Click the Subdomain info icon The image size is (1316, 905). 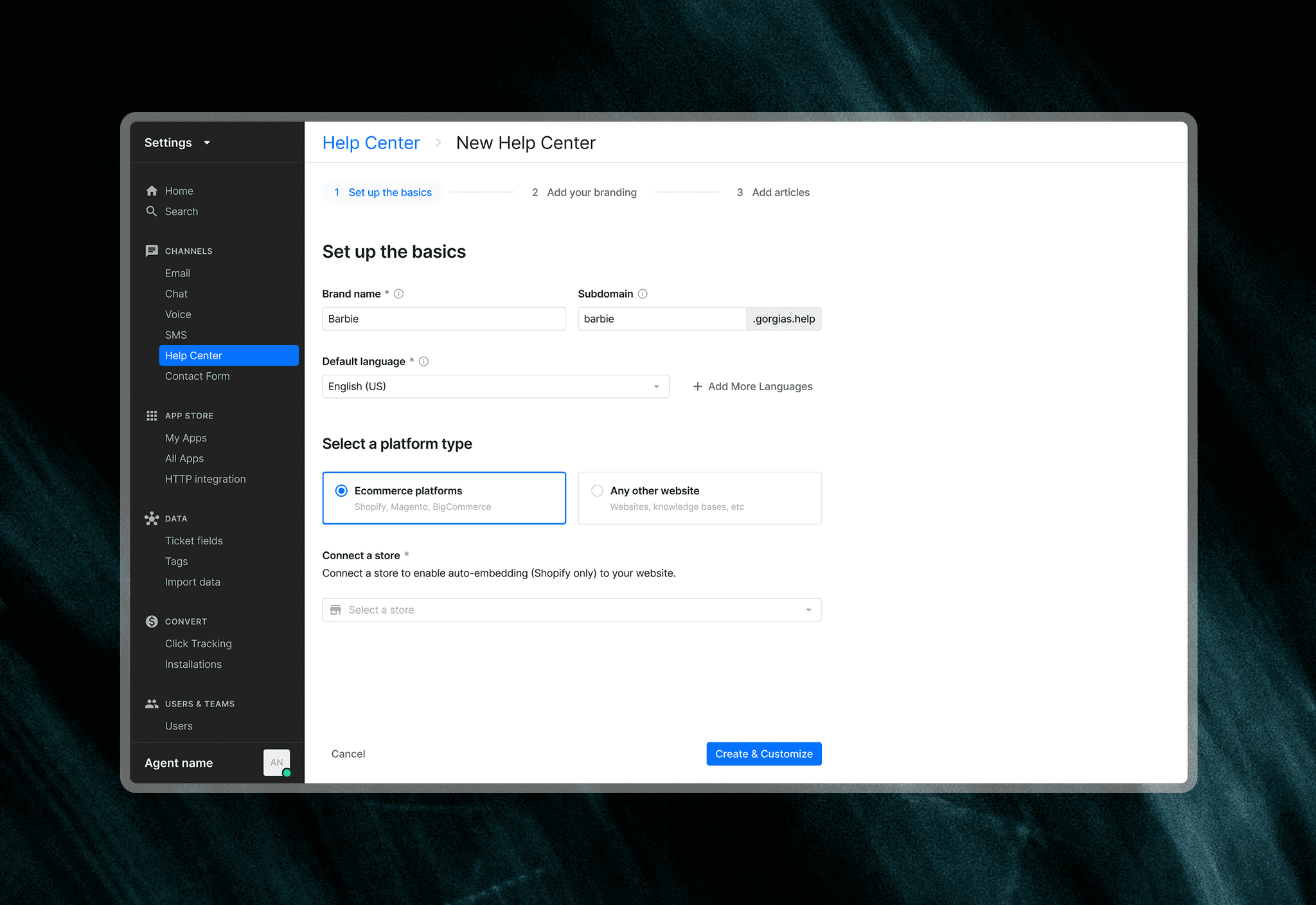point(643,294)
